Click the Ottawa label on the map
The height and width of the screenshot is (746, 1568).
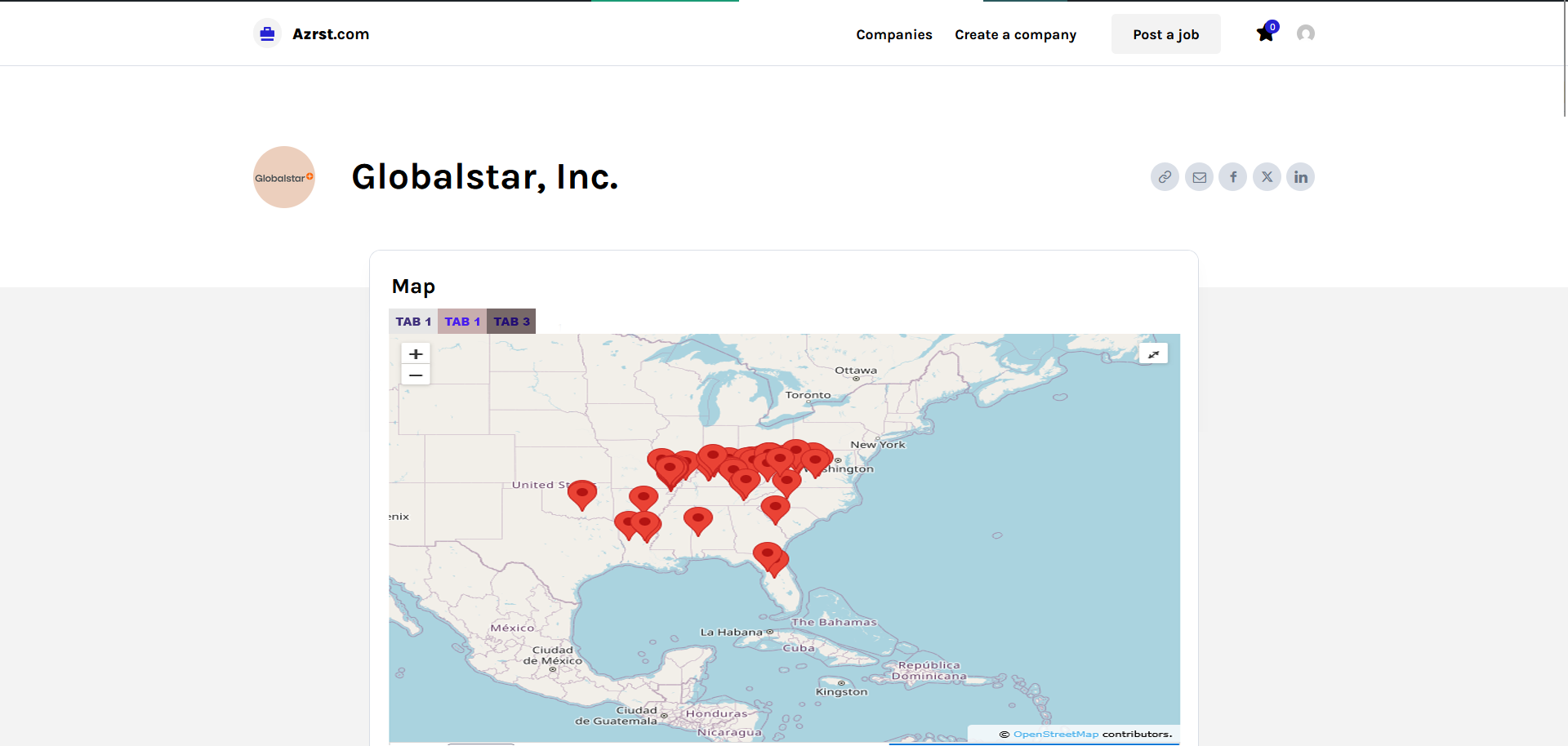(856, 371)
